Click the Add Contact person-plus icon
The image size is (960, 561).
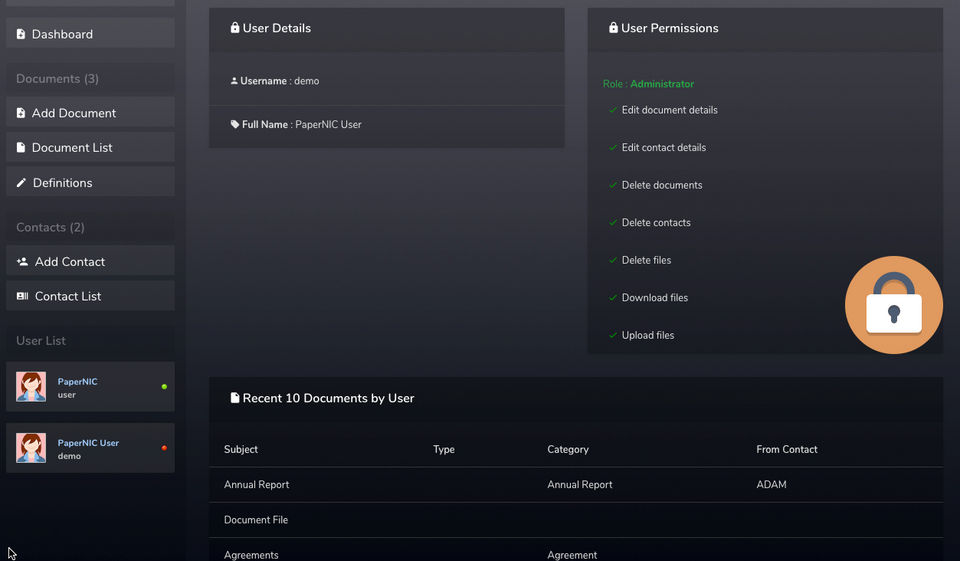click(22, 262)
